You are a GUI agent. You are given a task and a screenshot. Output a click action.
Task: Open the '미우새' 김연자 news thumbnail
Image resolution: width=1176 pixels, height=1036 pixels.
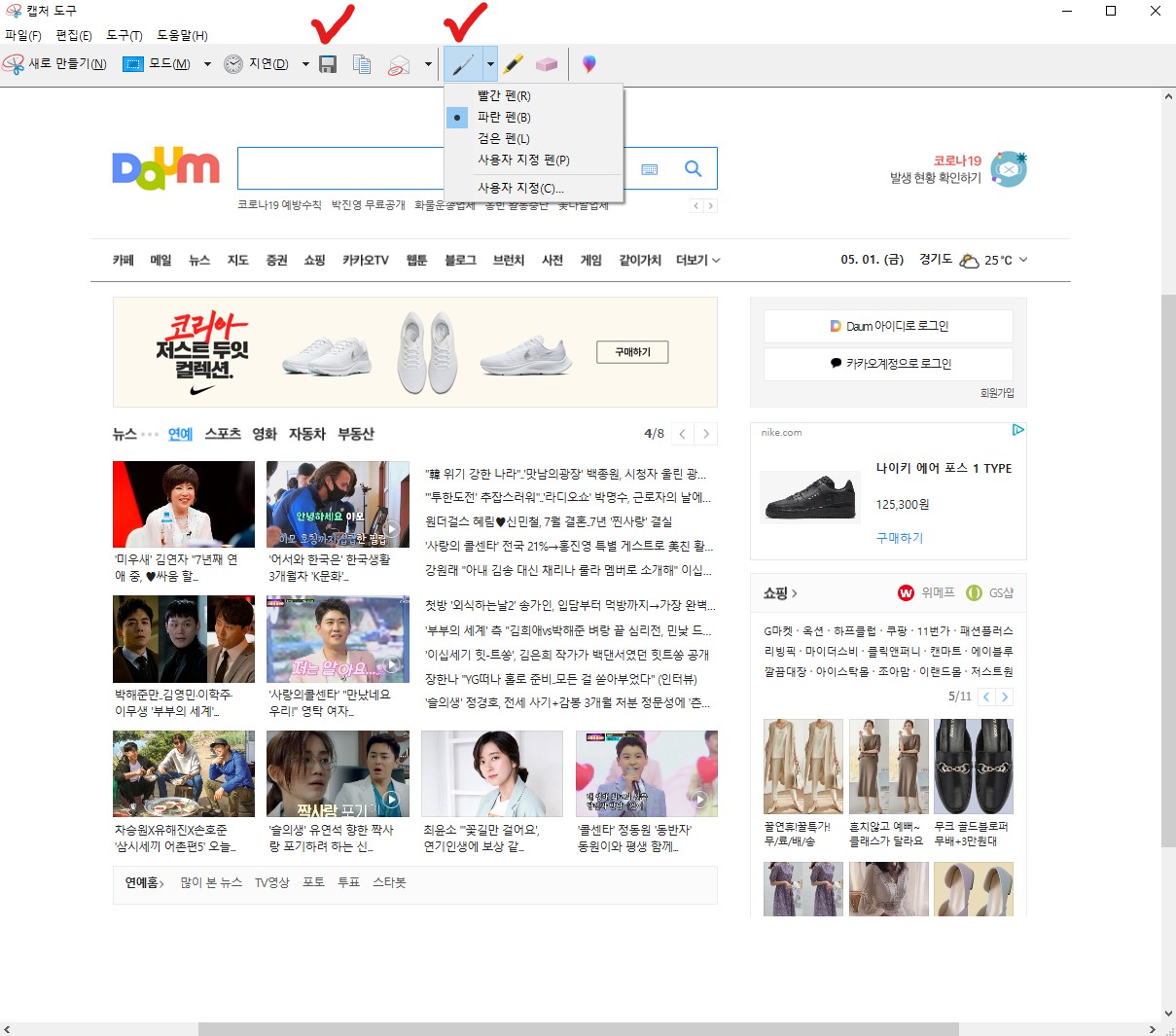(184, 504)
